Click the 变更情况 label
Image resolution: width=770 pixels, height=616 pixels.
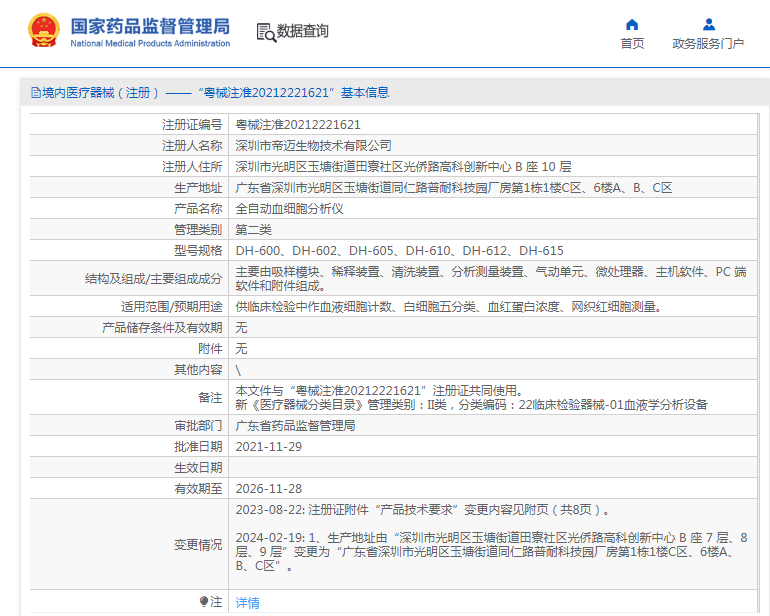pos(198,545)
